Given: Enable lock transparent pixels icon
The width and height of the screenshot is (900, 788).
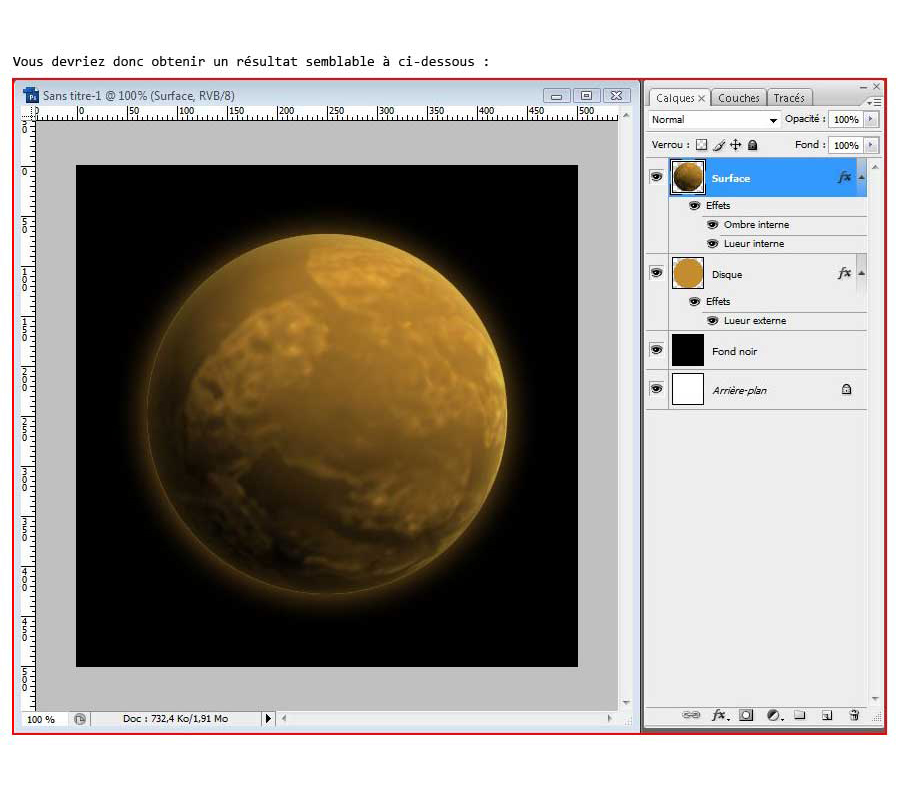Looking at the screenshot, I should (701, 145).
